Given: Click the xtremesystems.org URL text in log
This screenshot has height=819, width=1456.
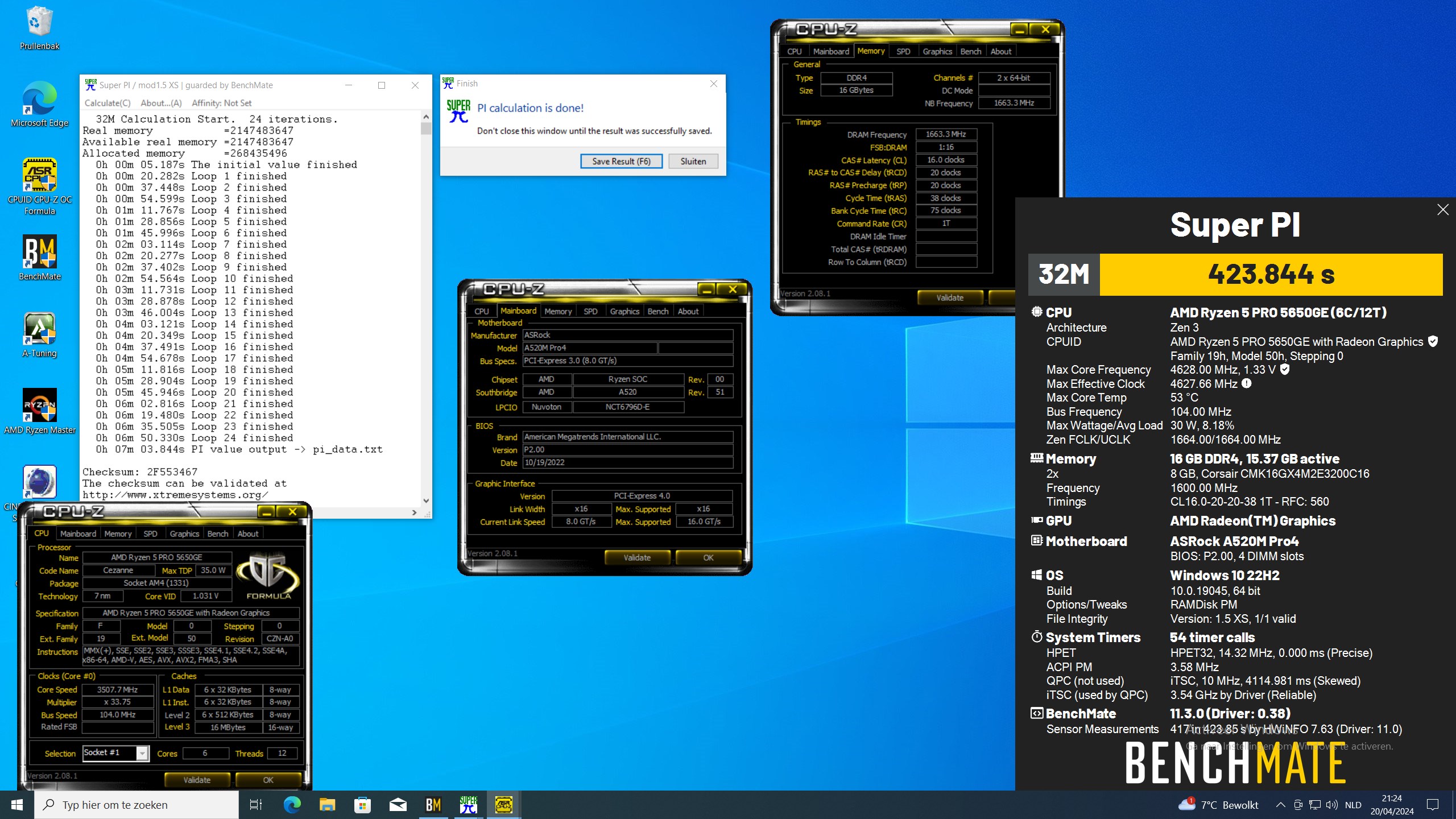Looking at the screenshot, I should pos(175,494).
